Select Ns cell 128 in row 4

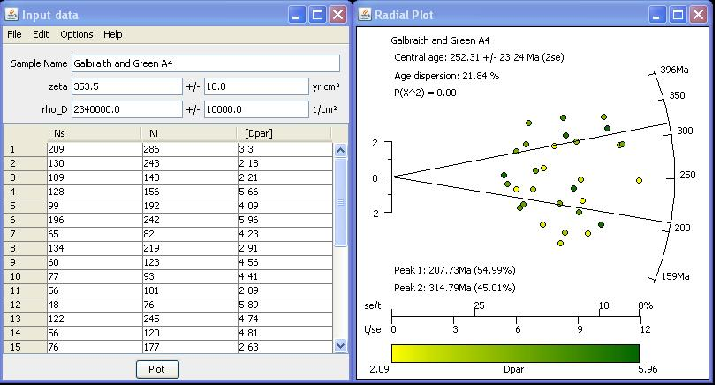pyautogui.click(x=94, y=192)
